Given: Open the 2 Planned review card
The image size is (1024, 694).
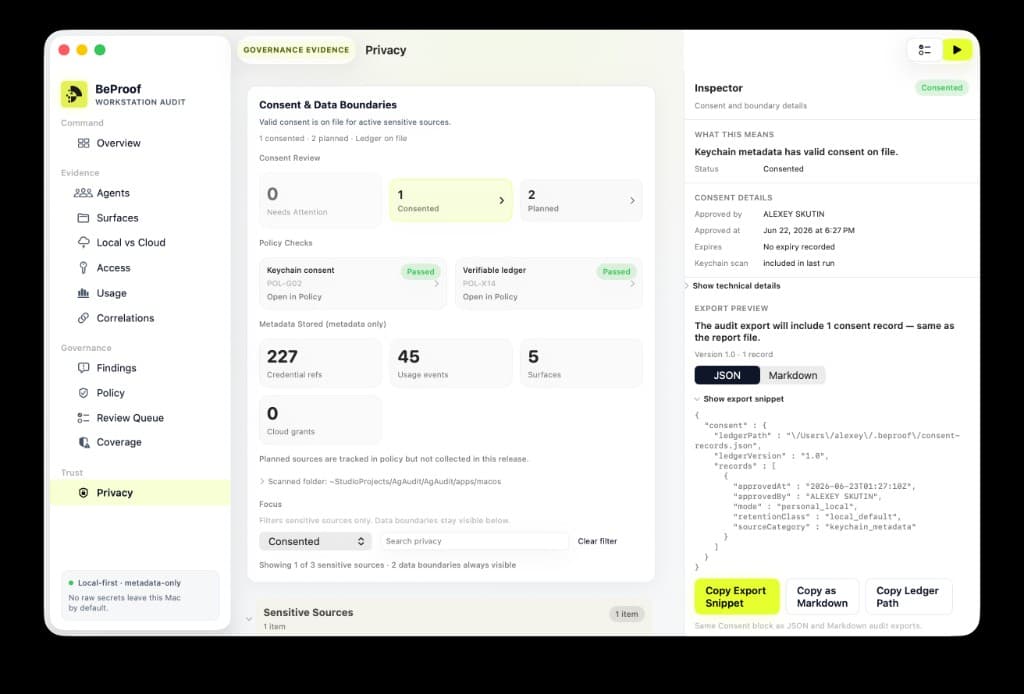Looking at the screenshot, I should [x=581, y=200].
